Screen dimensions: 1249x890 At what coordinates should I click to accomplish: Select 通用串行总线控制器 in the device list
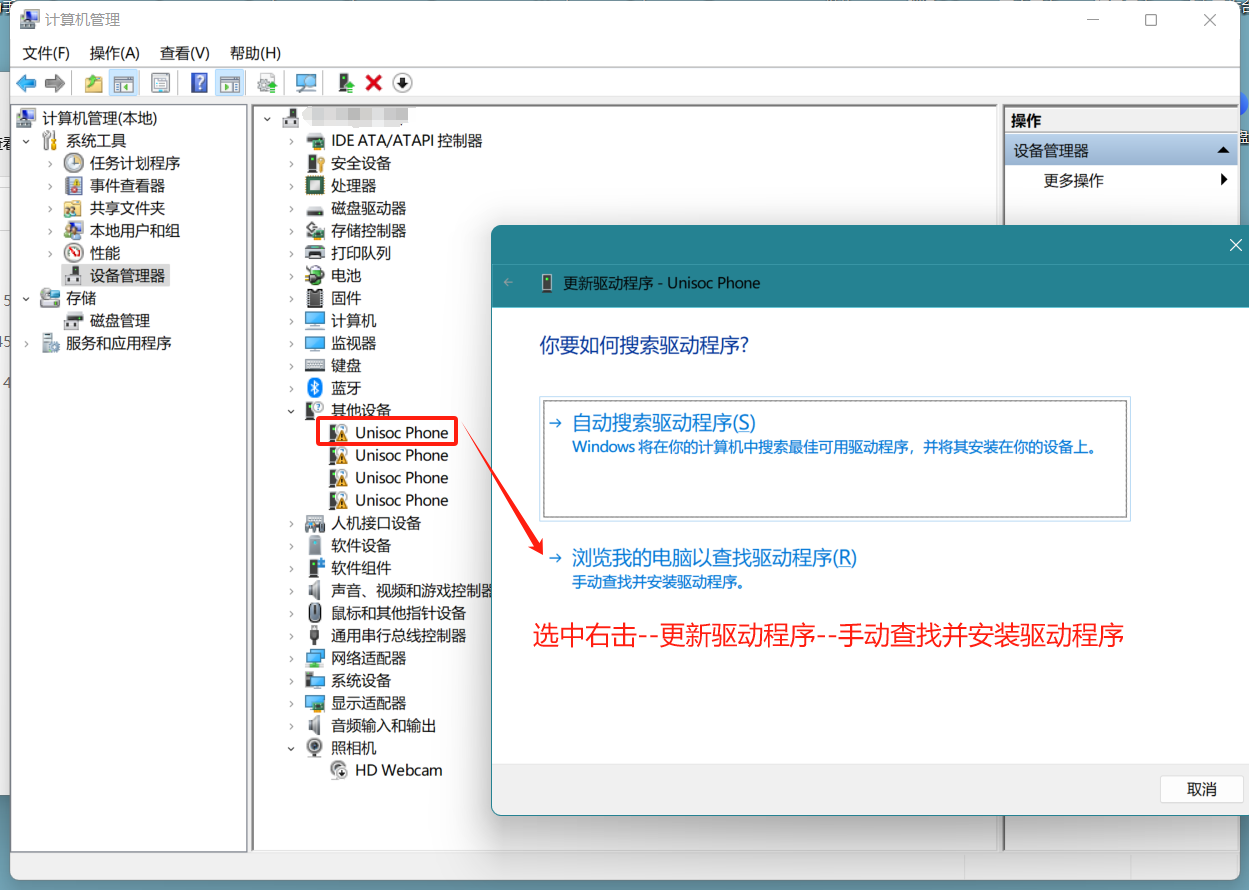point(399,636)
